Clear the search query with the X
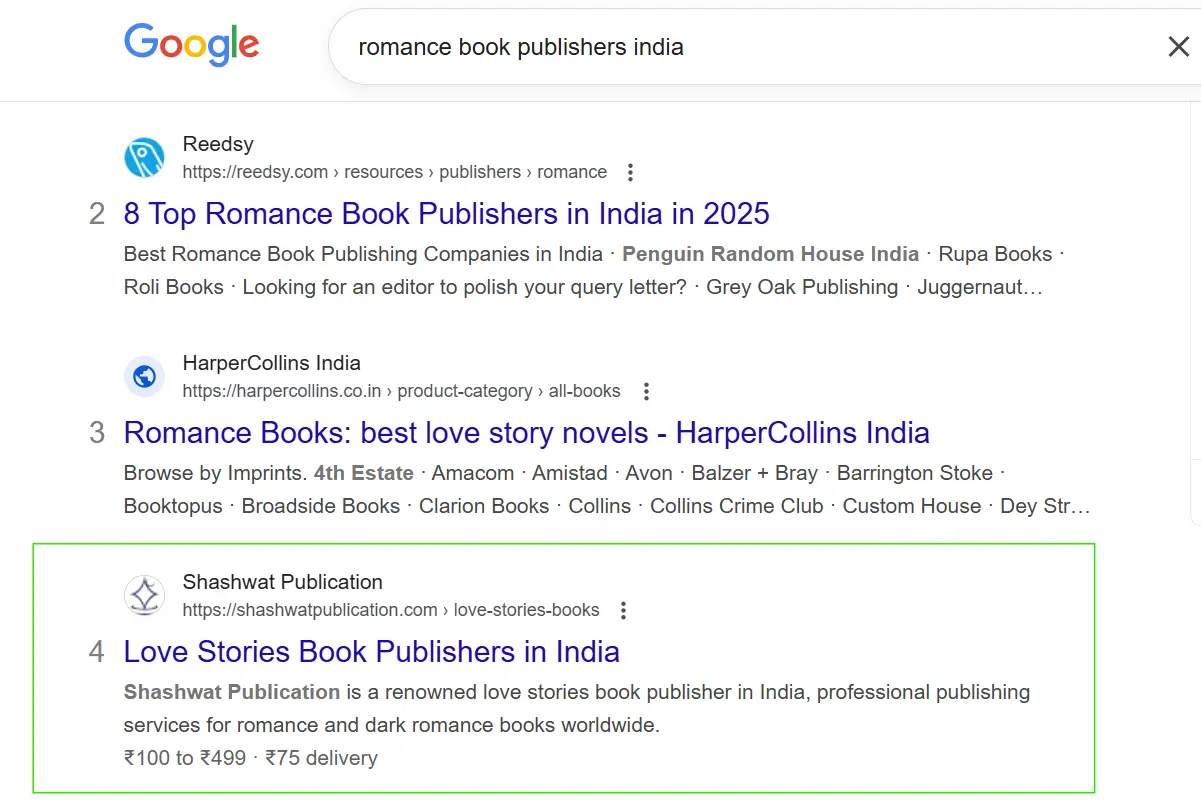Image resolution: width=1201 pixels, height=808 pixels. [1178, 47]
